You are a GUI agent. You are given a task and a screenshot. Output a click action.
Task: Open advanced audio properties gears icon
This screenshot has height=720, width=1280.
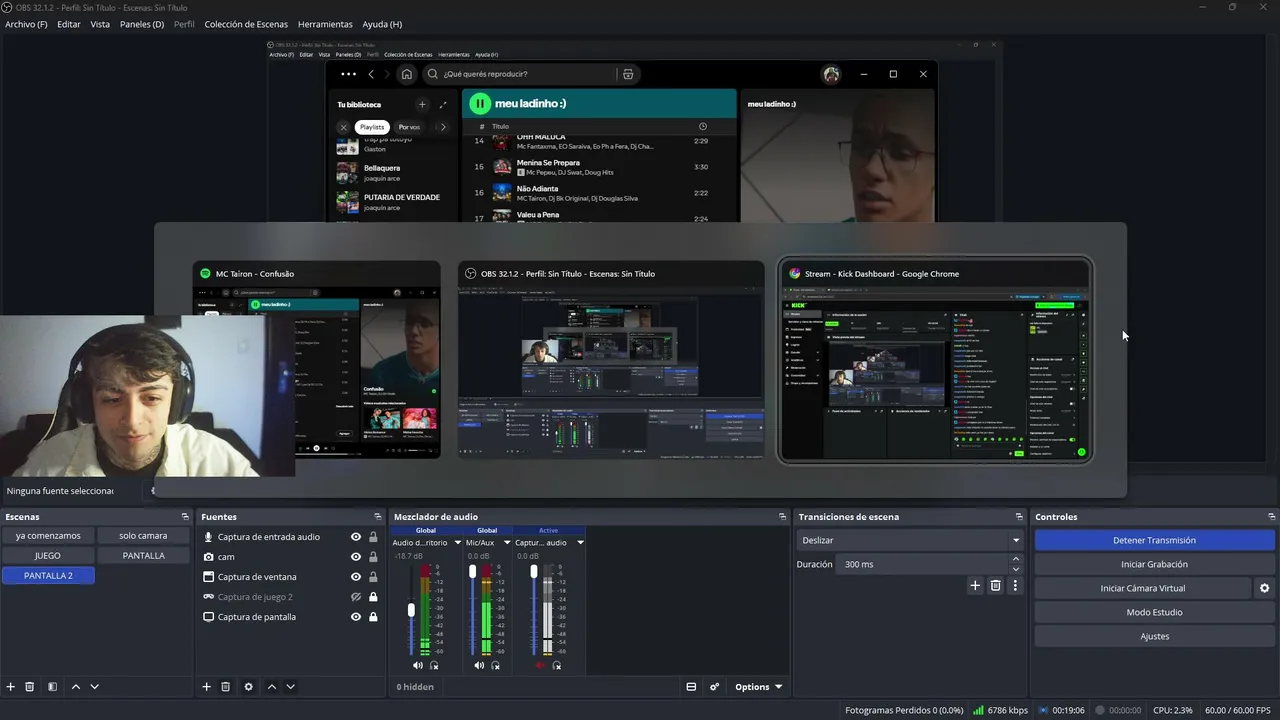[x=714, y=687]
